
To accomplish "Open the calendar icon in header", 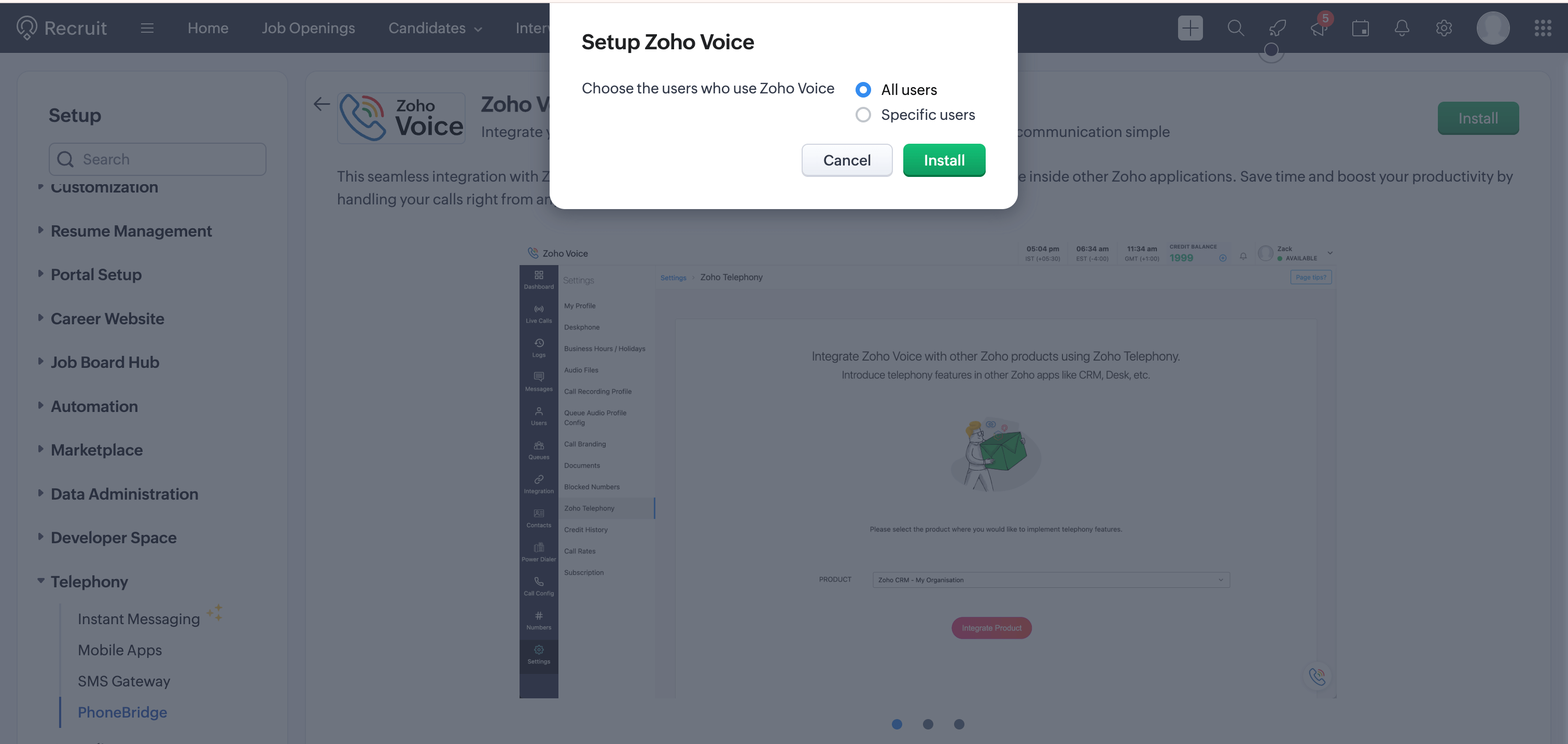I will [x=1360, y=28].
